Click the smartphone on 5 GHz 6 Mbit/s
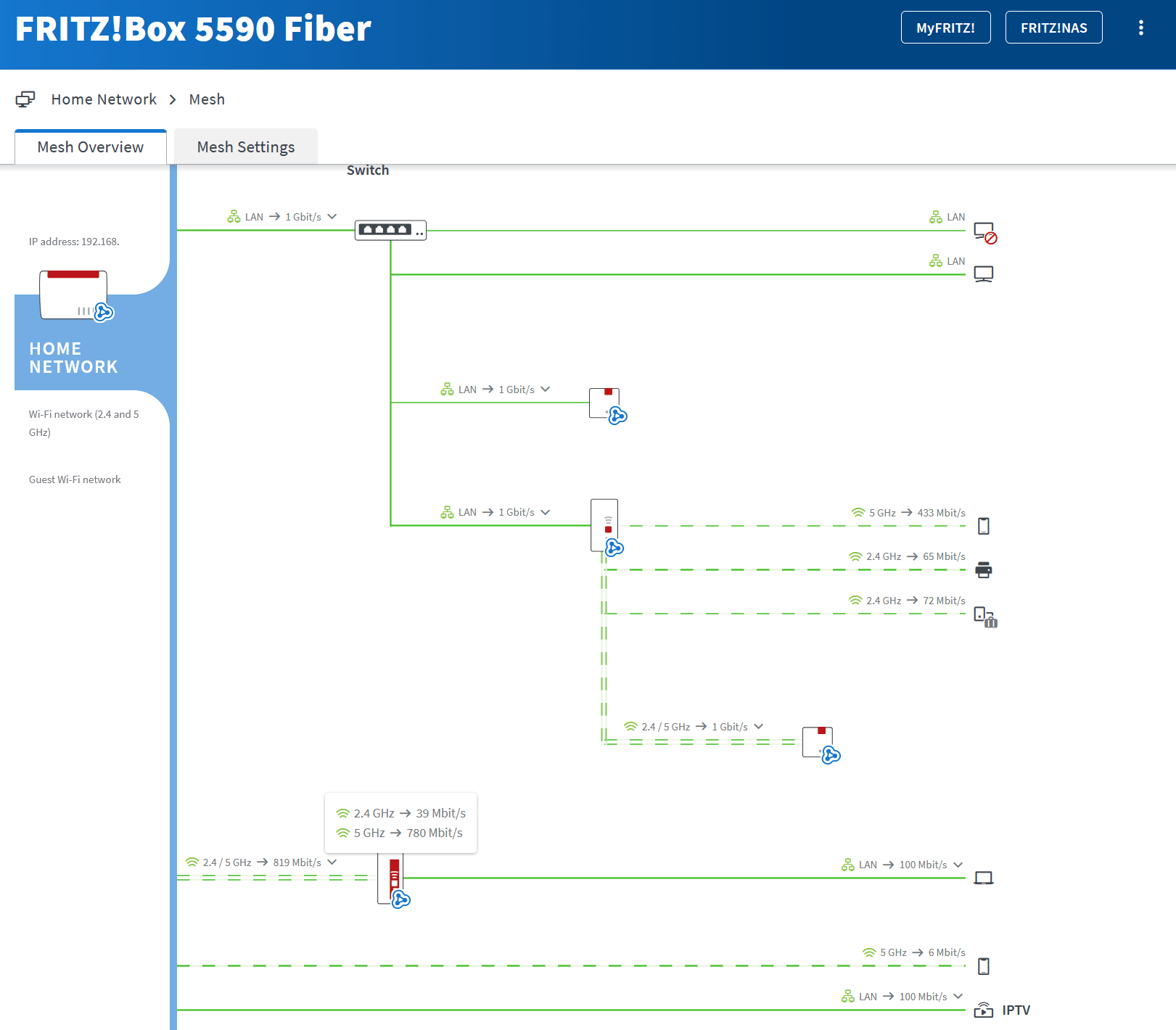Screen dimensions: 1176x1030 tap(984, 966)
